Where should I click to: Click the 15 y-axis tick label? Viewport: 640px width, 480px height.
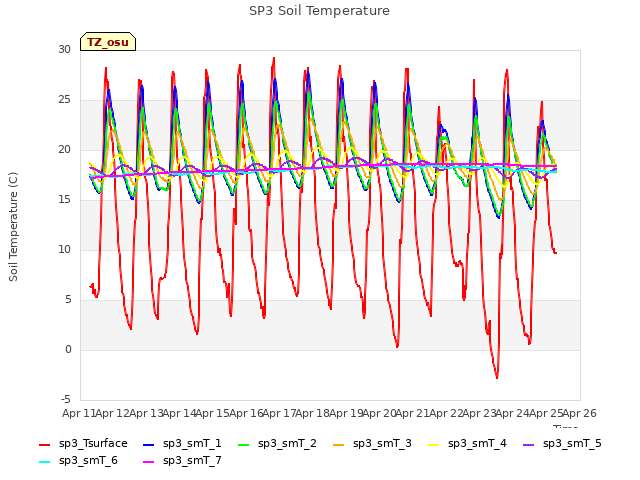click(x=64, y=199)
